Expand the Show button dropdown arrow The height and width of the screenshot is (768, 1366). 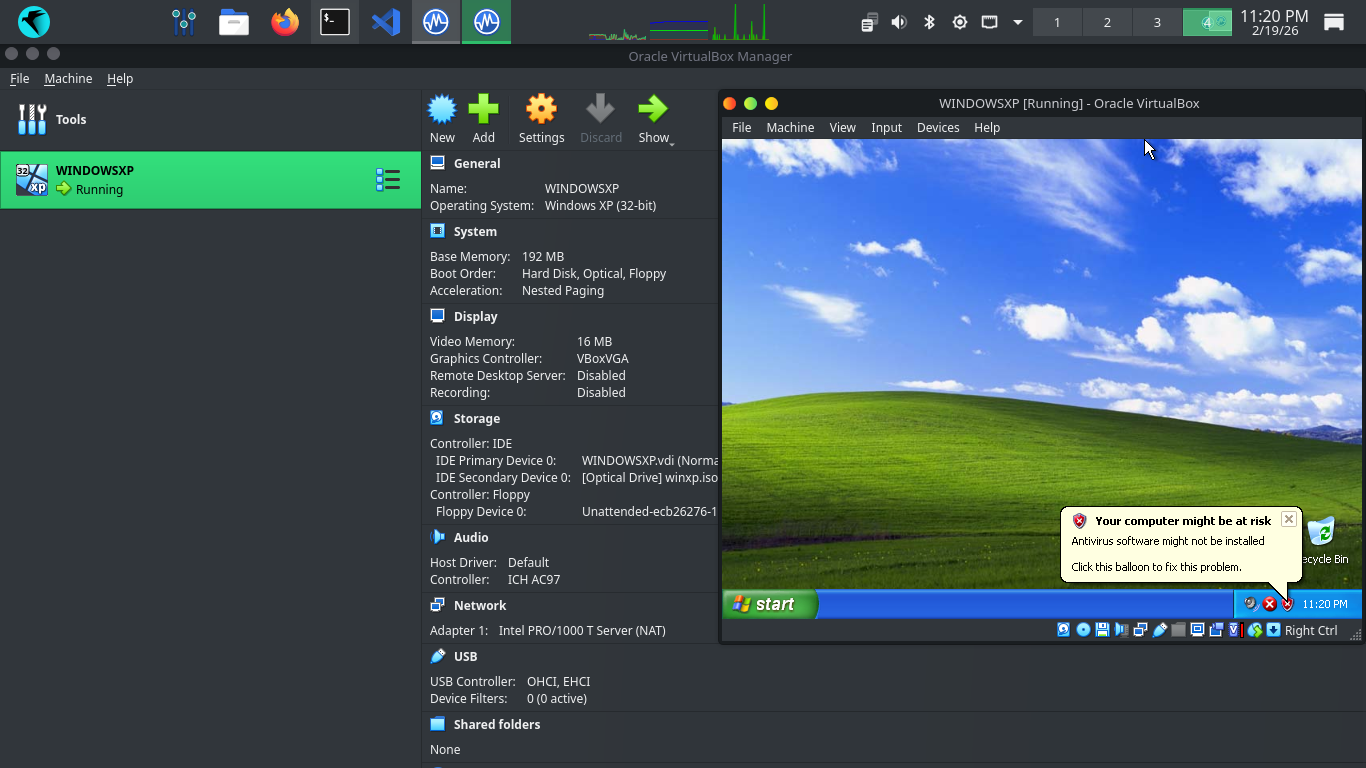coord(672,144)
